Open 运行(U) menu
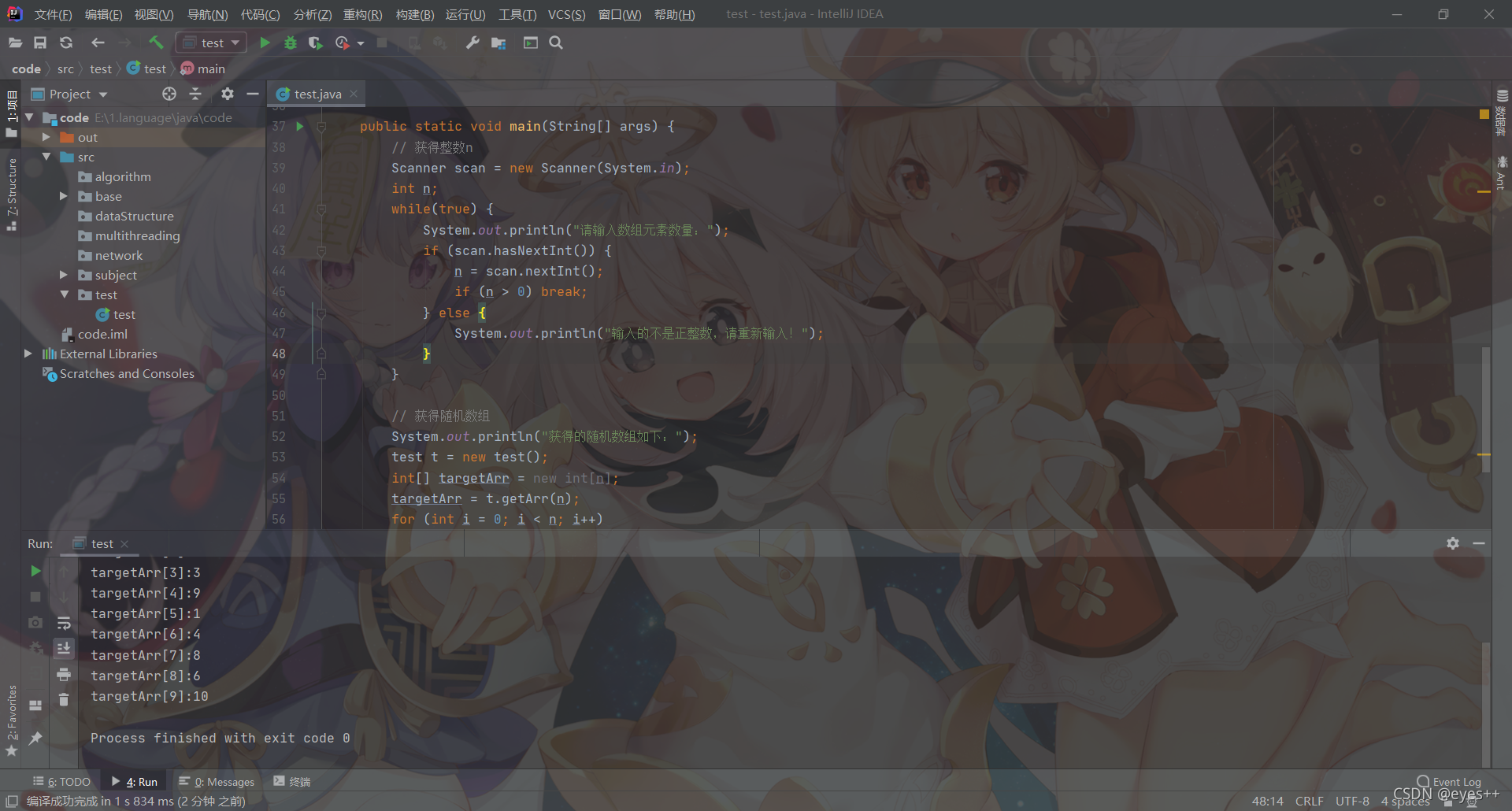 click(465, 14)
